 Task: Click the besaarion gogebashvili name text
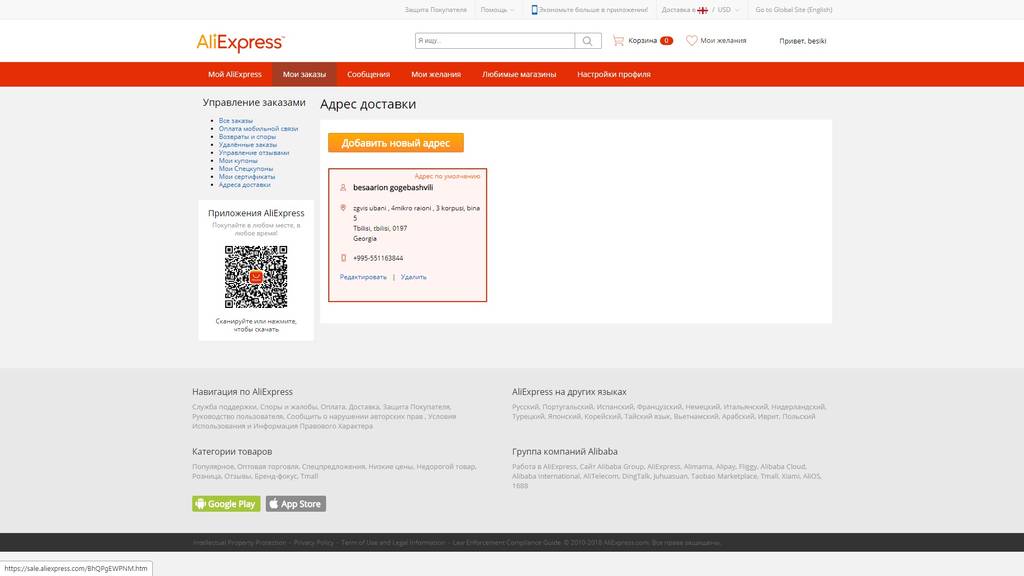(393, 187)
